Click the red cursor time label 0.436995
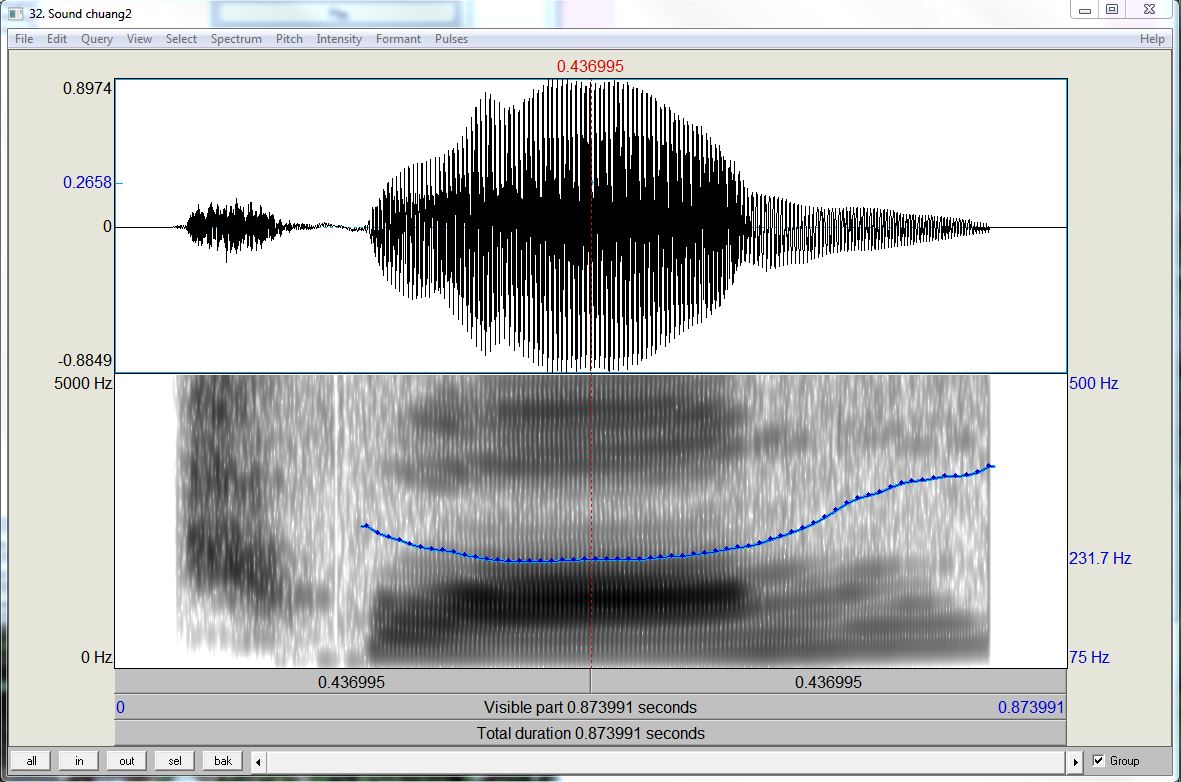 [x=590, y=66]
